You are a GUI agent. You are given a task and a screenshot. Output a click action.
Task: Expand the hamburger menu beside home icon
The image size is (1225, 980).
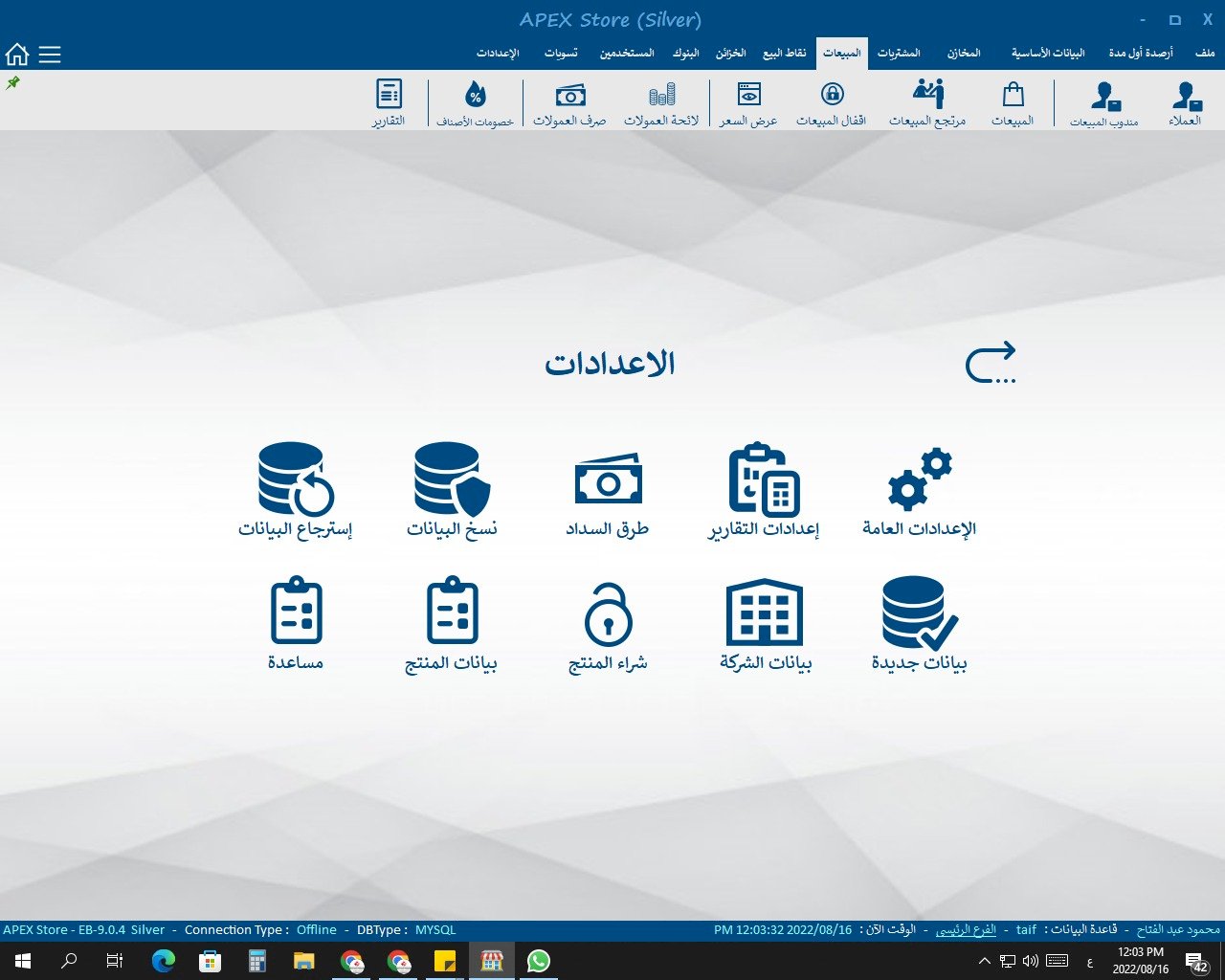pos(50,55)
